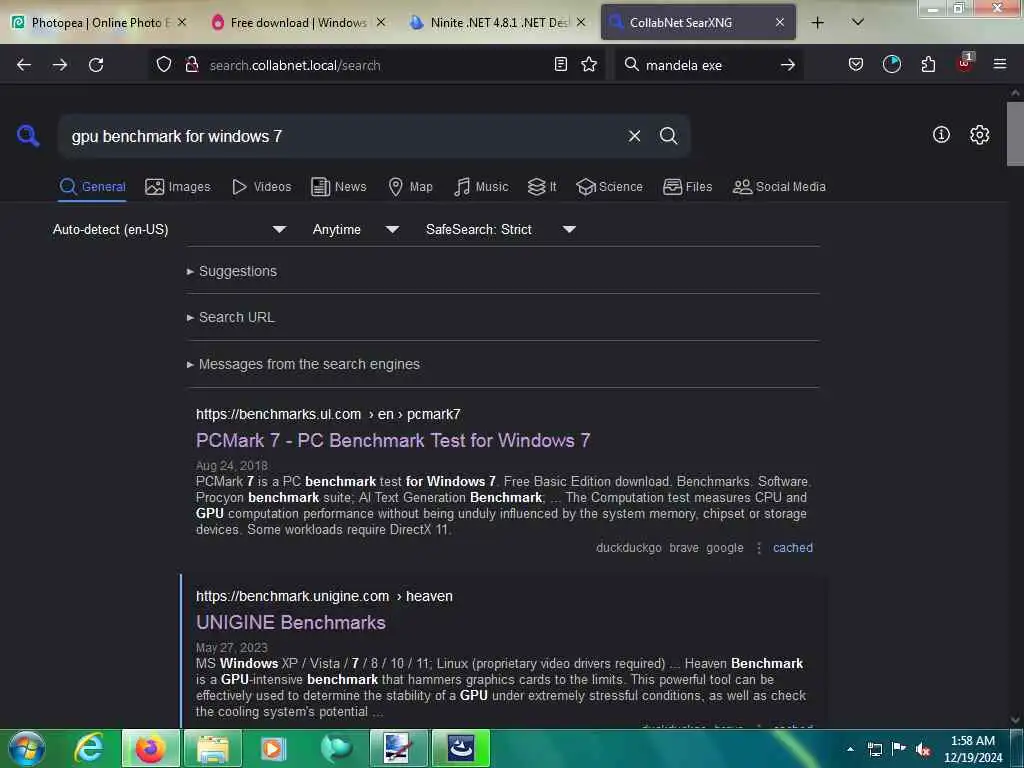Select Map search category
This screenshot has width=1024, height=768.
click(410, 187)
